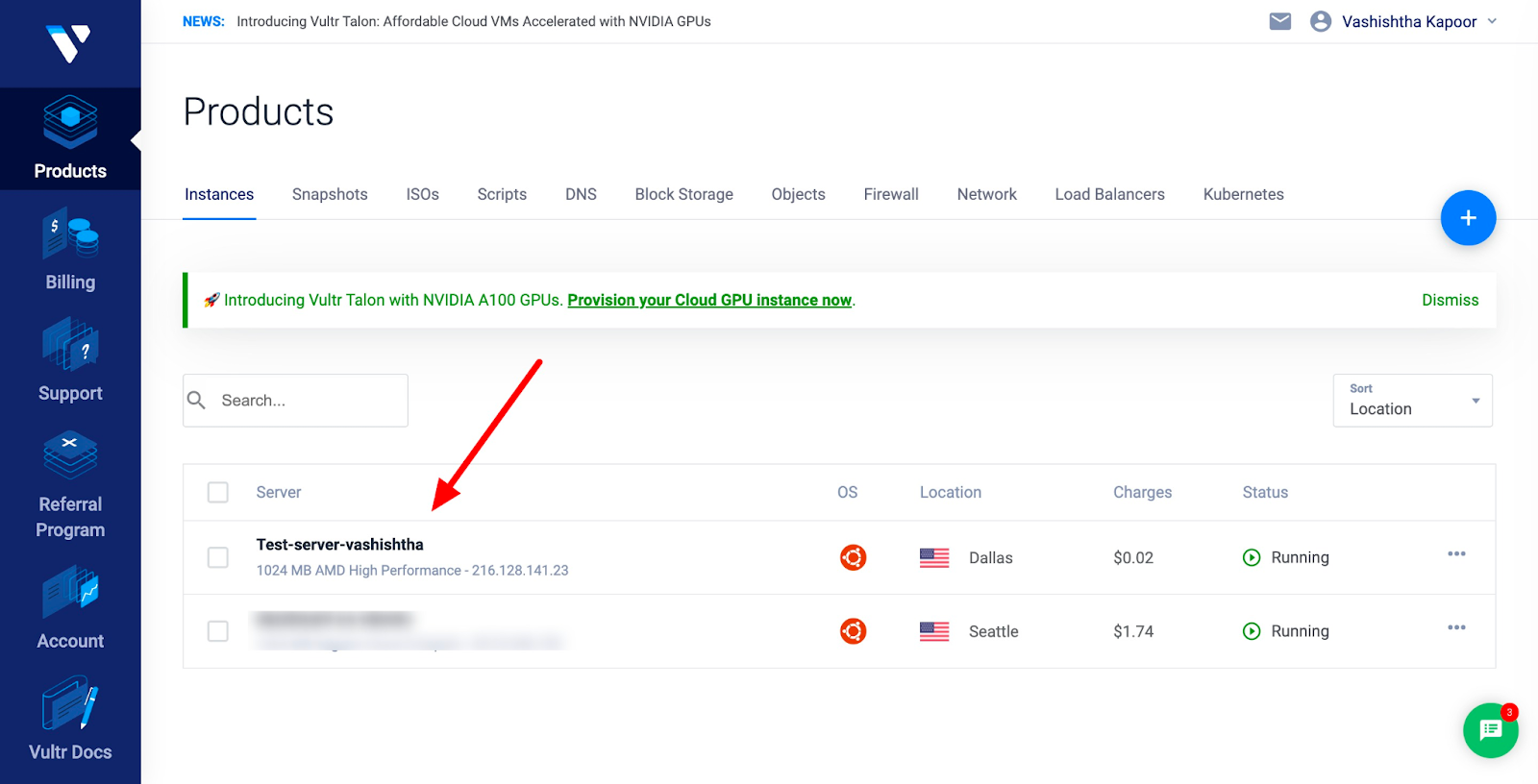Image resolution: width=1538 pixels, height=784 pixels.
Task: Click the Seattle location text
Action: pyautogui.click(x=994, y=631)
